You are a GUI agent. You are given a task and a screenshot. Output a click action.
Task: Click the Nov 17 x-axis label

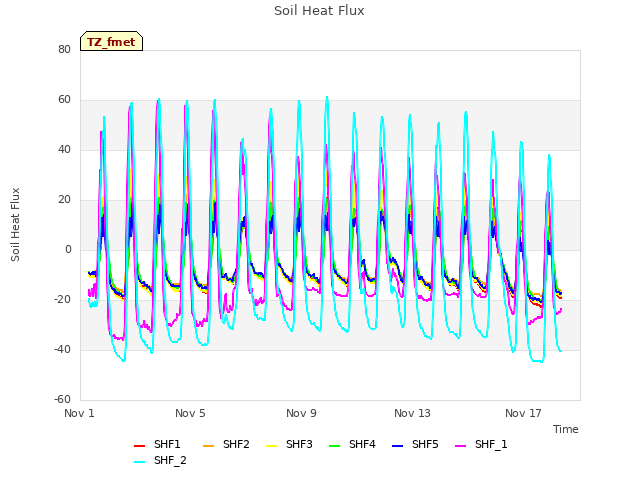pos(523,413)
